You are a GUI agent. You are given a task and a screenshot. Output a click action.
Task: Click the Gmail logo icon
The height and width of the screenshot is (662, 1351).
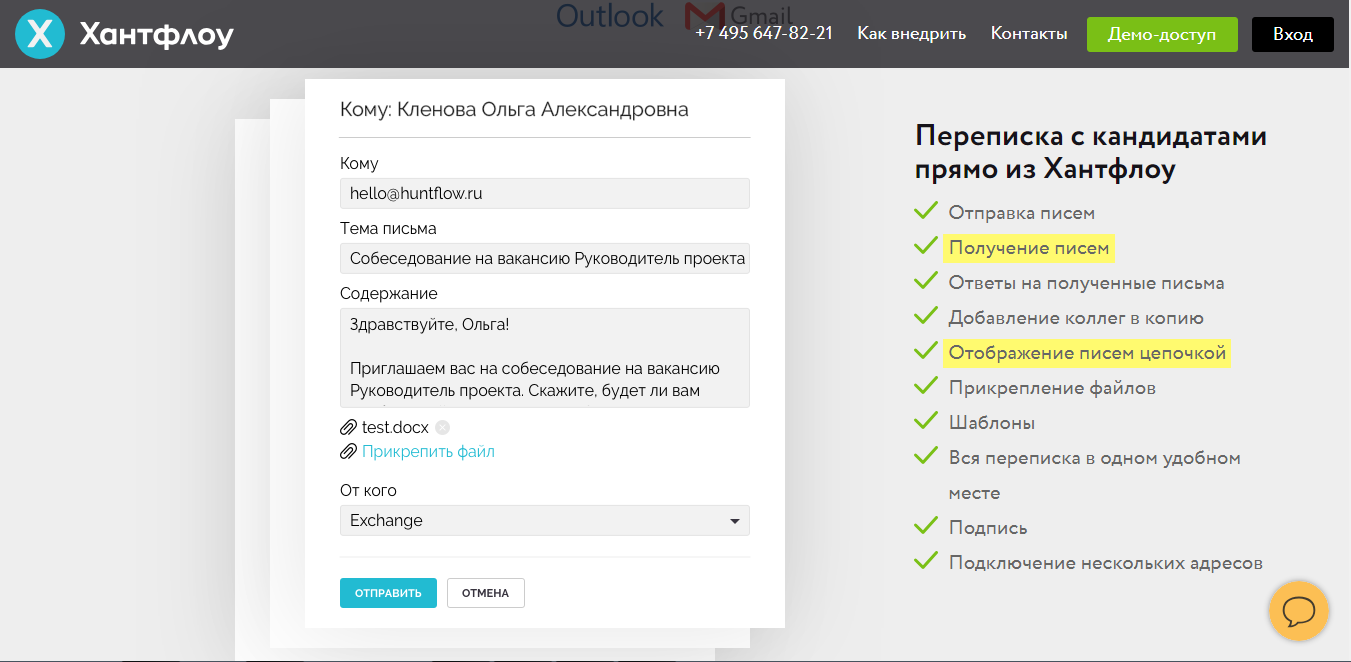tap(705, 16)
